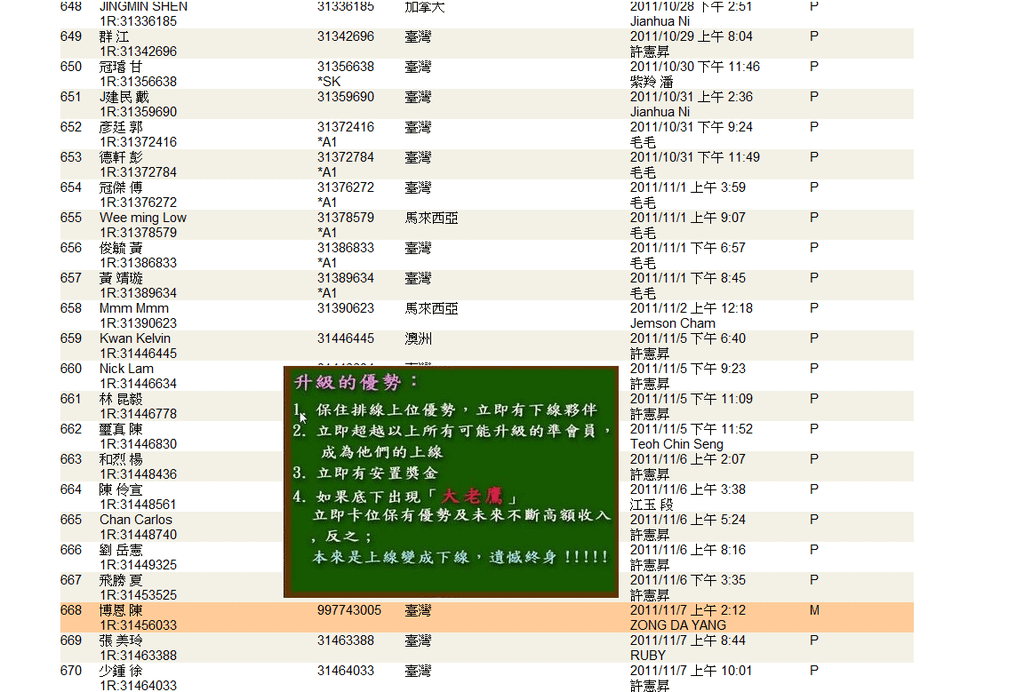Screen dimensions: 1024x692
Task: Select ID 31390623 in row 658
Action: (345, 308)
